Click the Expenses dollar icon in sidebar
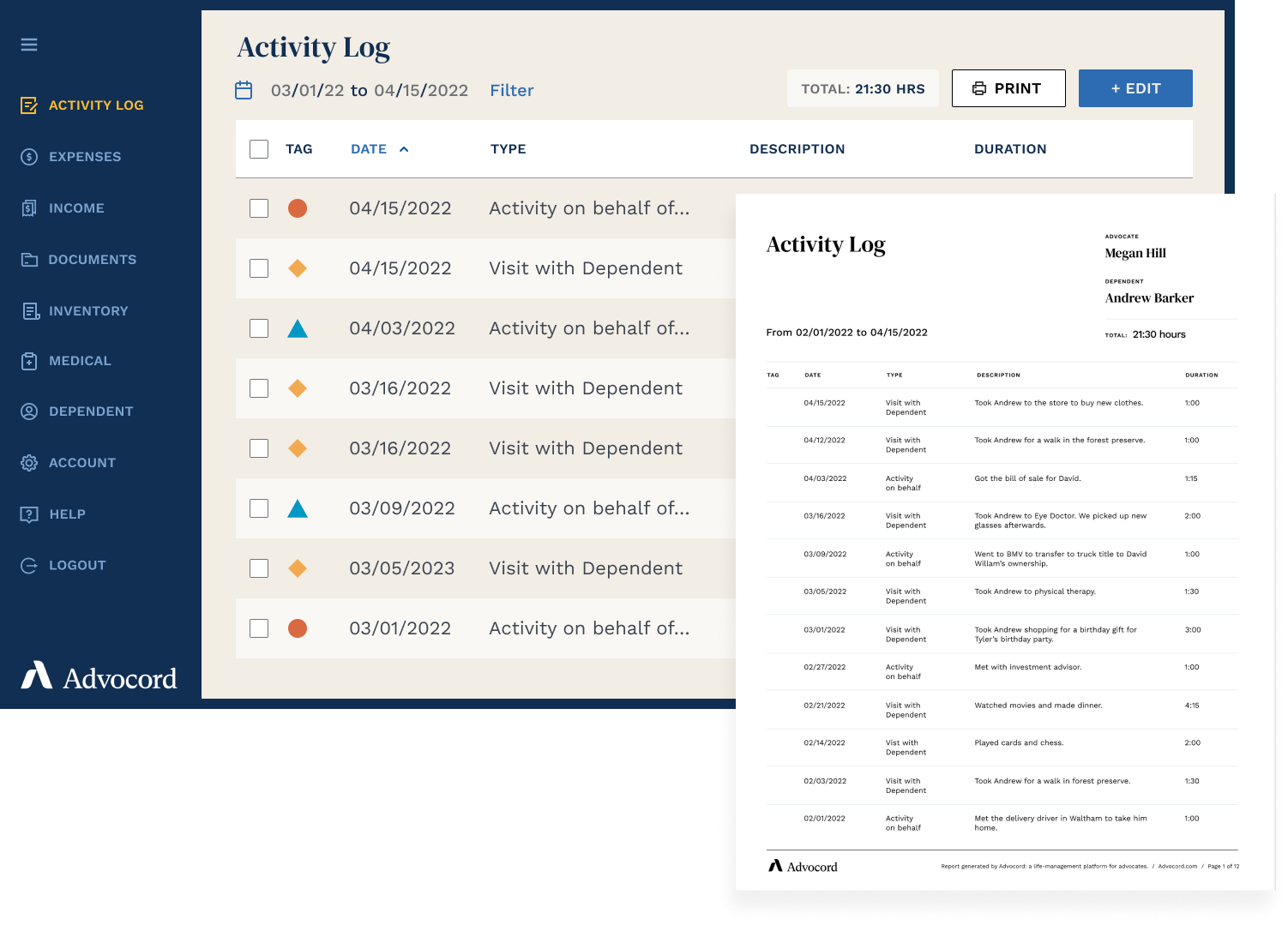This screenshot has width=1288, height=925. click(x=29, y=157)
